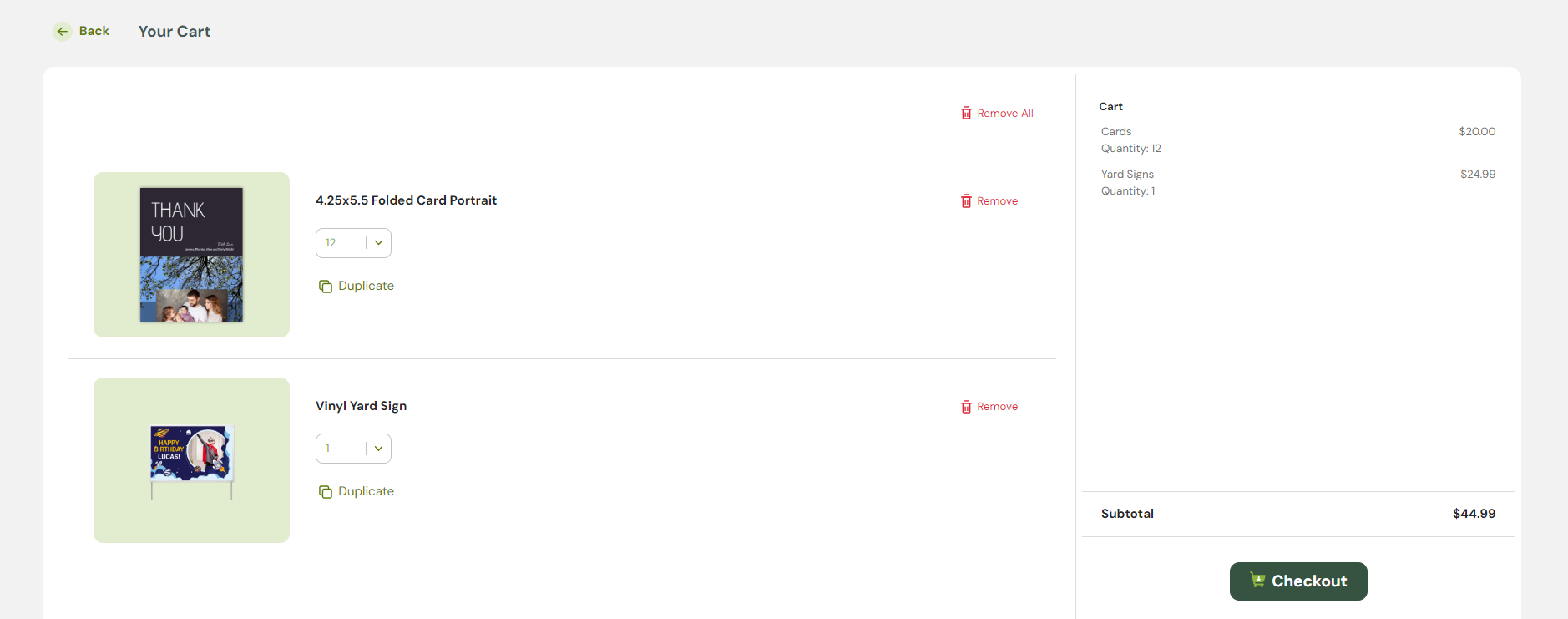The height and width of the screenshot is (619, 1568).
Task: Remove the Folded Card Portrait item
Action: (x=989, y=201)
